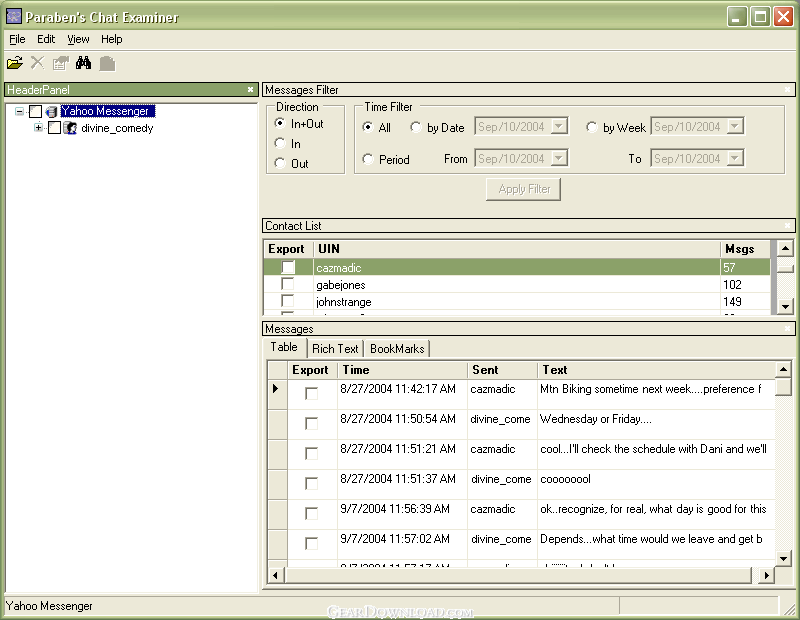Click the Apply Filter button
The image size is (800, 620).
pyautogui.click(x=523, y=189)
